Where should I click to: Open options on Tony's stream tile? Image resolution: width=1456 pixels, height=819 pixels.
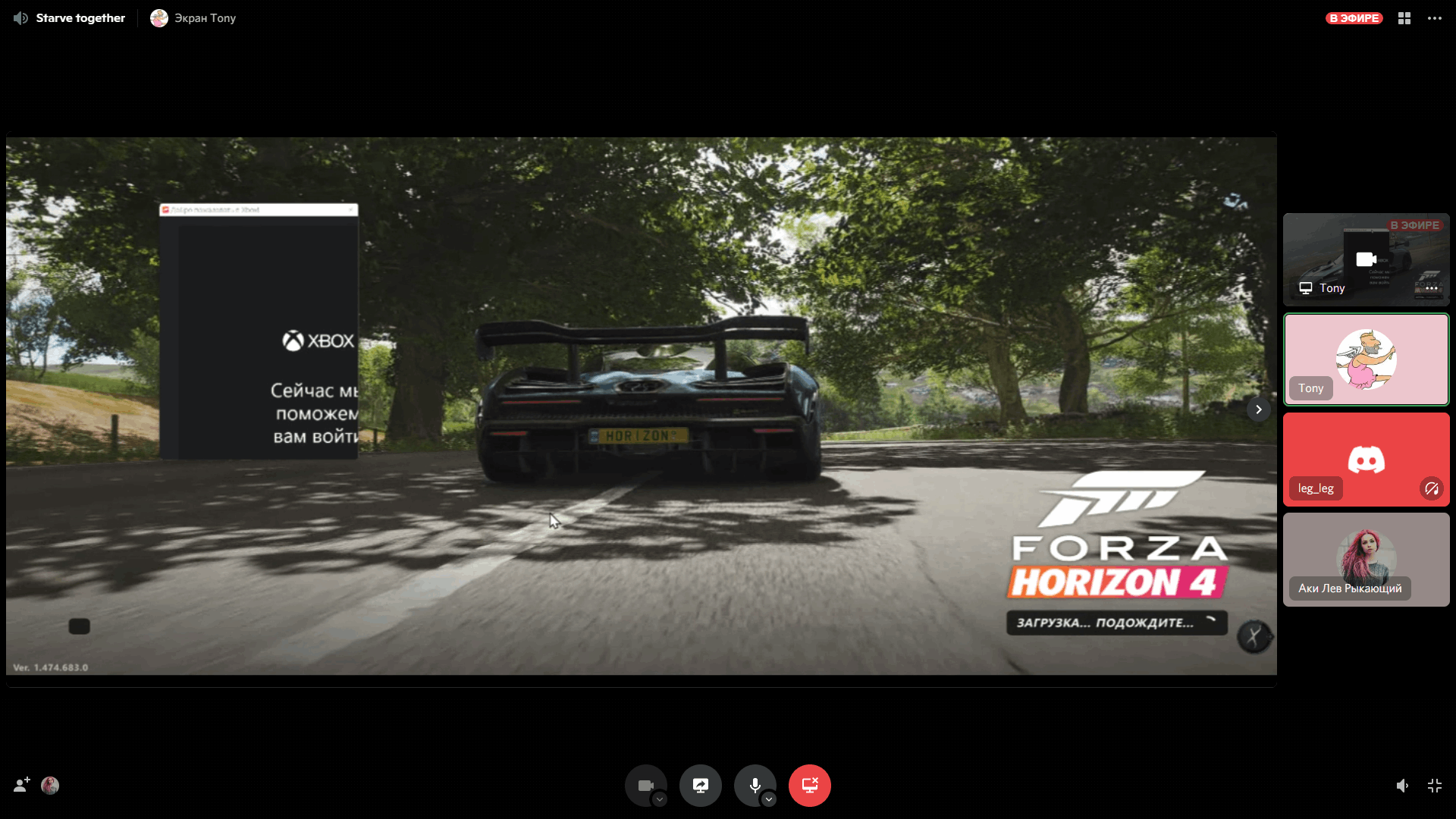pos(1432,288)
